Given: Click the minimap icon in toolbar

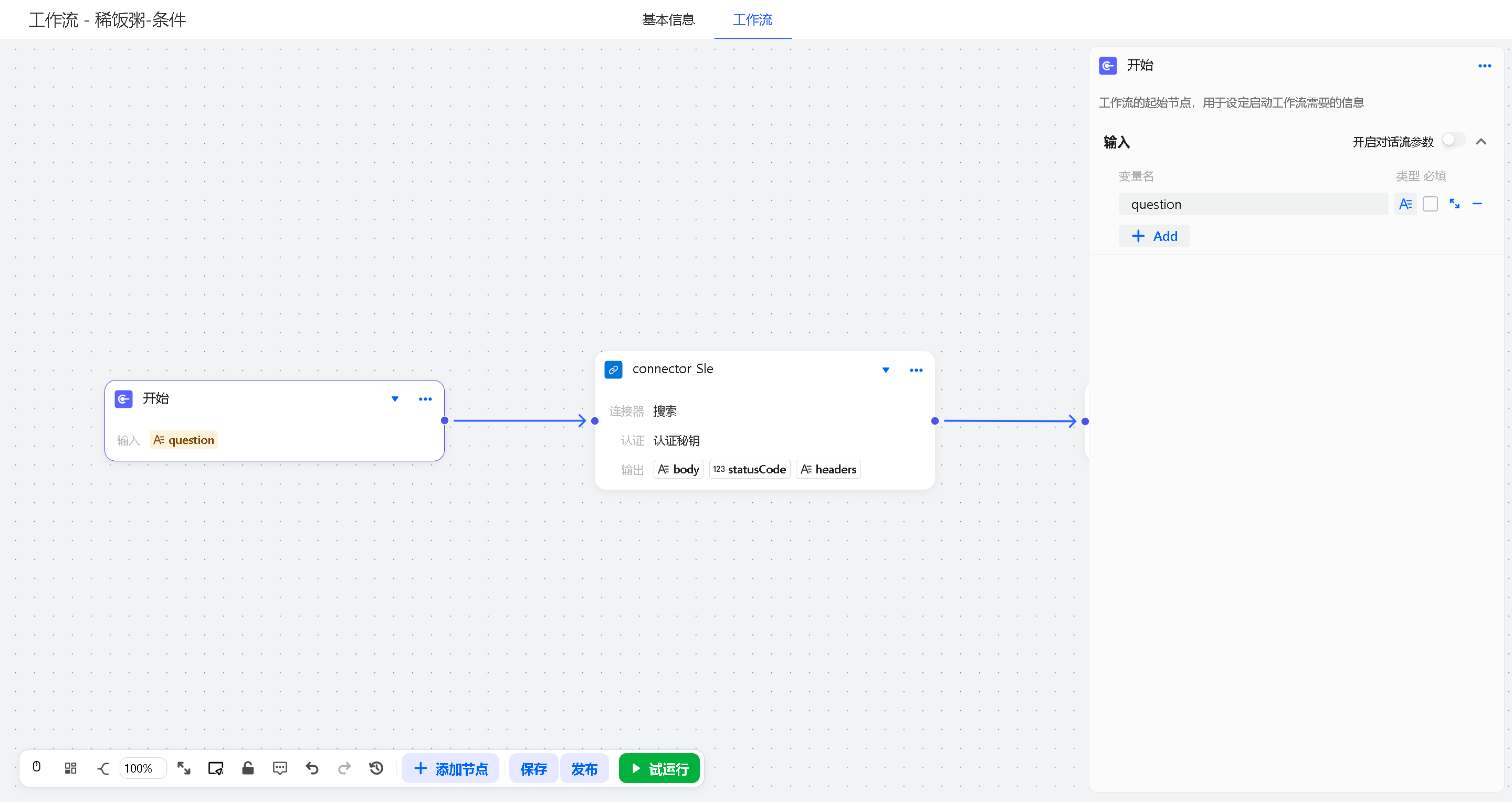Looking at the screenshot, I should click(x=215, y=768).
